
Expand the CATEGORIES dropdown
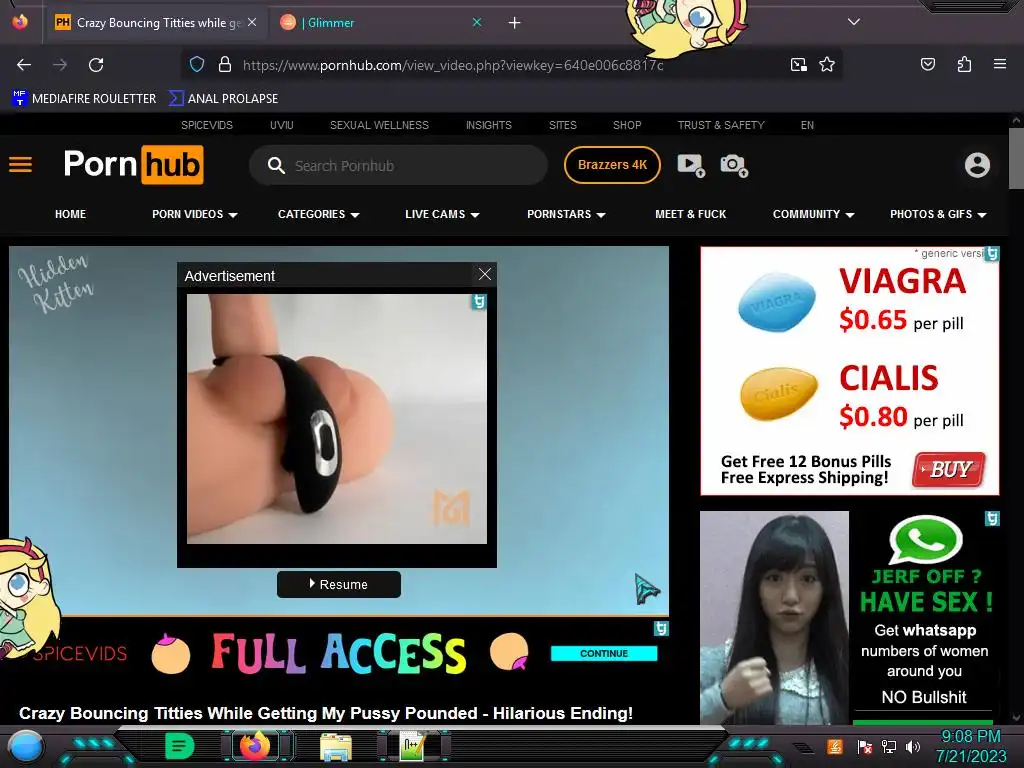coord(319,214)
